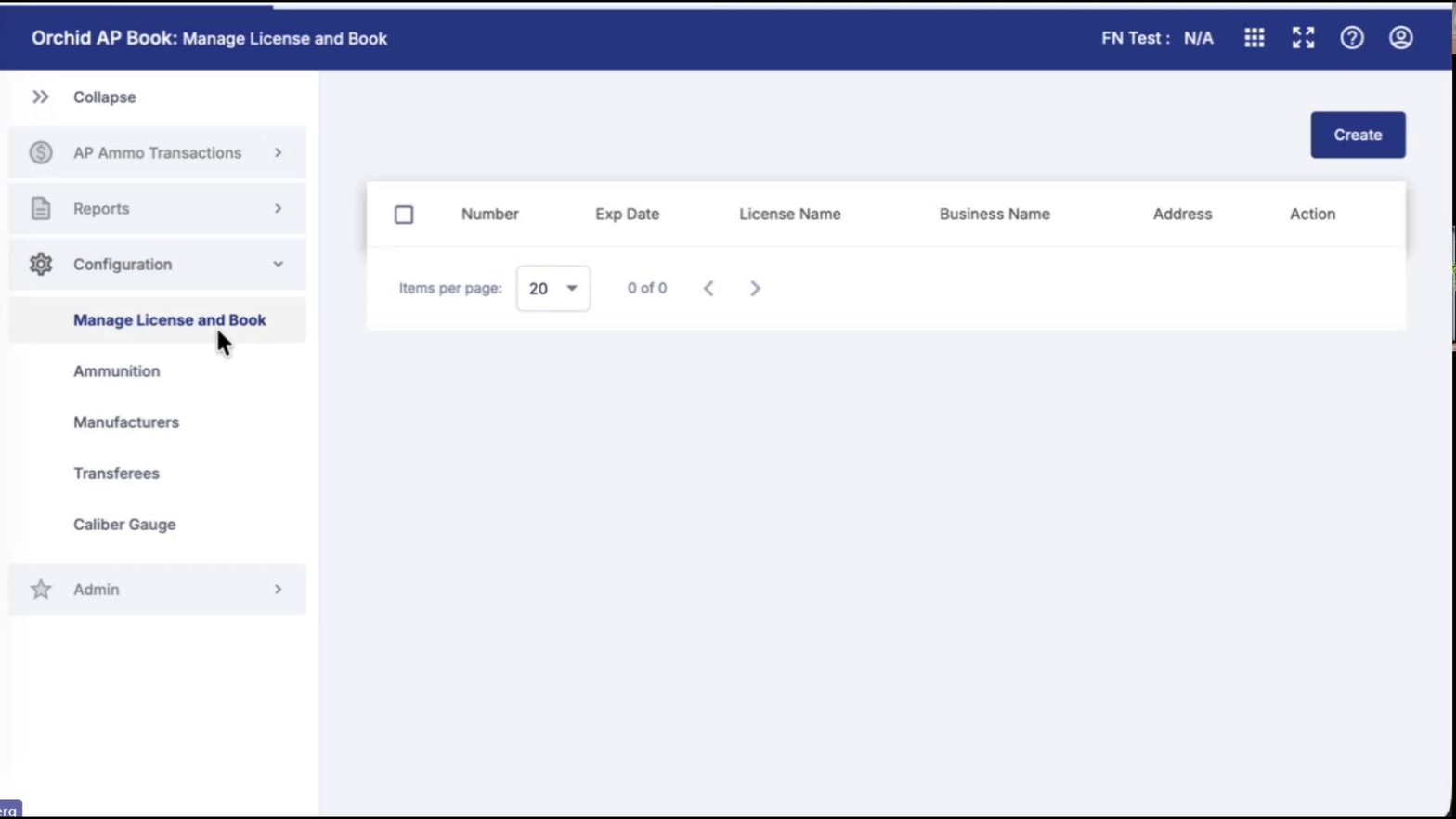Image resolution: width=1456 pixels, height=819 pixels.
Task: Expand the Admin chevron
Action: (x=278, y=589)
